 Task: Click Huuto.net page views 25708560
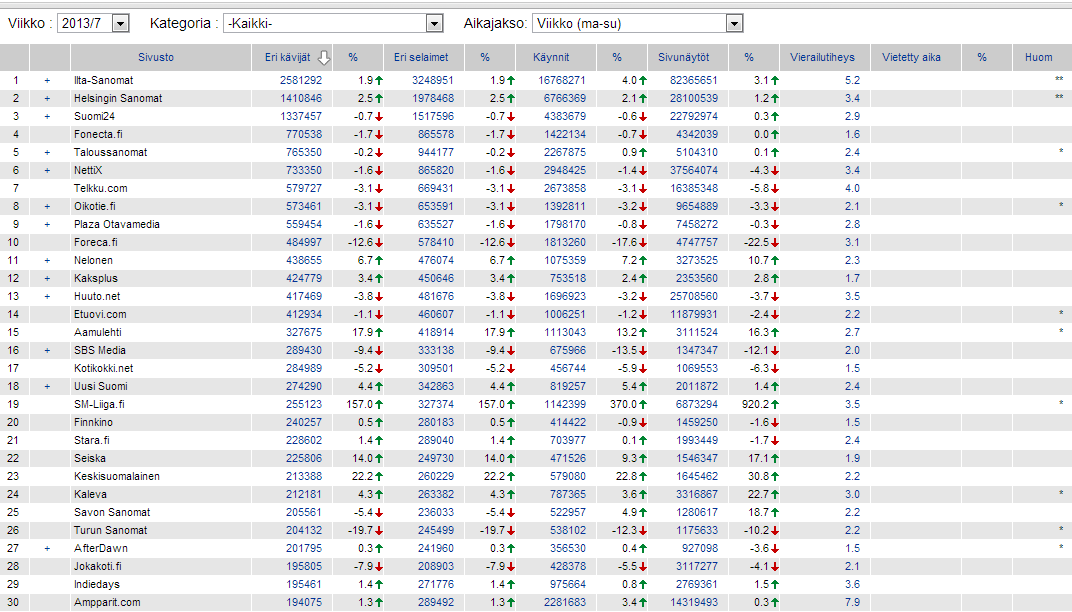point(694,296)
